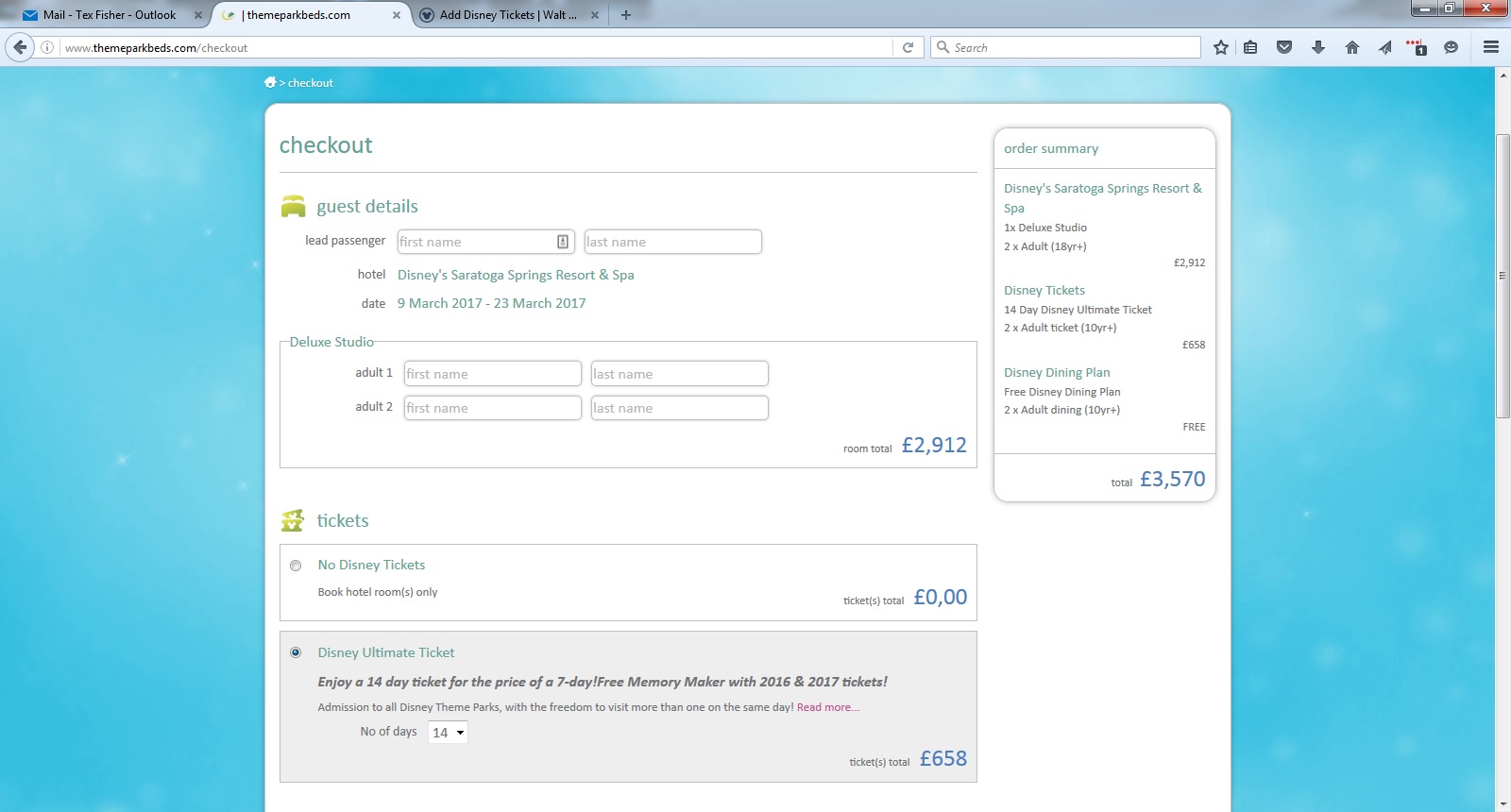The width and height of the screenshot is (1511, 812).
Task: Open the downloads arrow icon
Action: coord(1318,47)
